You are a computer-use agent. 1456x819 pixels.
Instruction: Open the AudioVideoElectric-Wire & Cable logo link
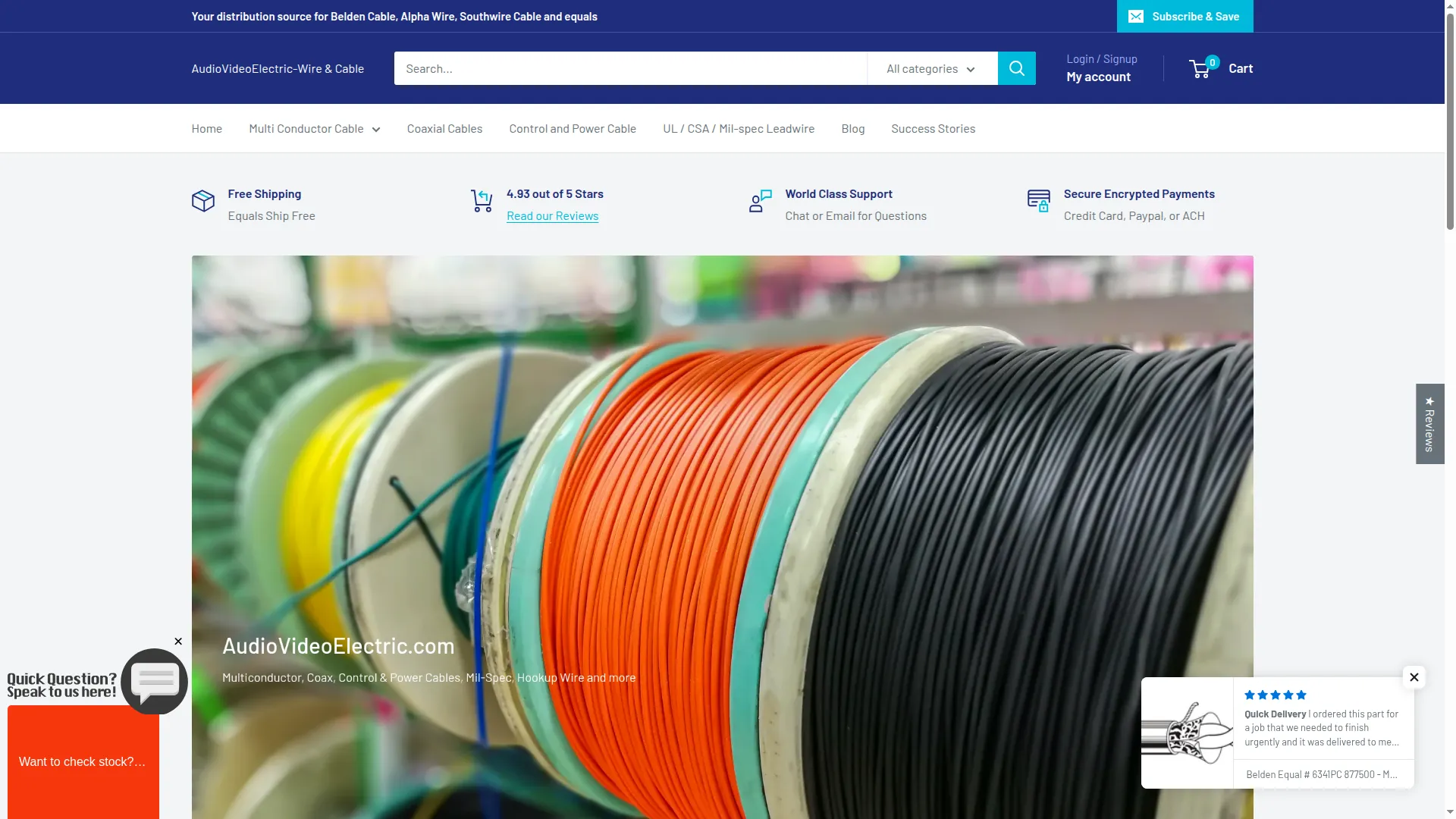click(x=278, y=68)
